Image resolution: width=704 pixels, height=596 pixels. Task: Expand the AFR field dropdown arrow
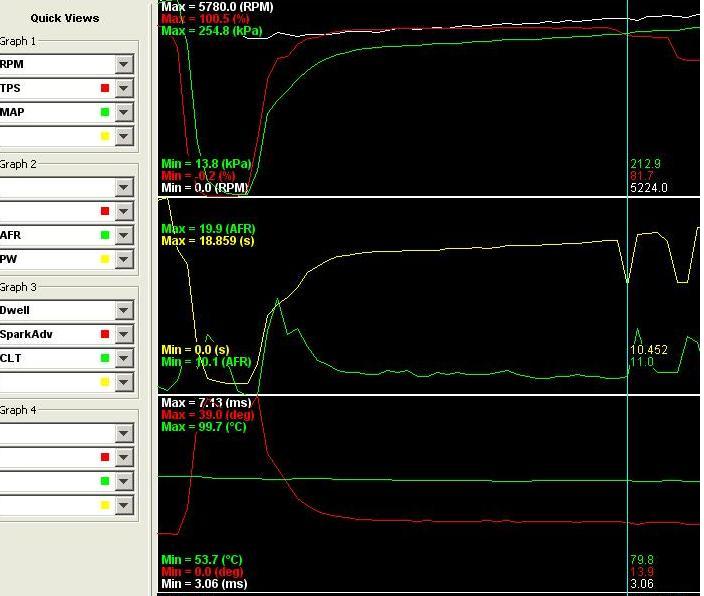(123, 235)
